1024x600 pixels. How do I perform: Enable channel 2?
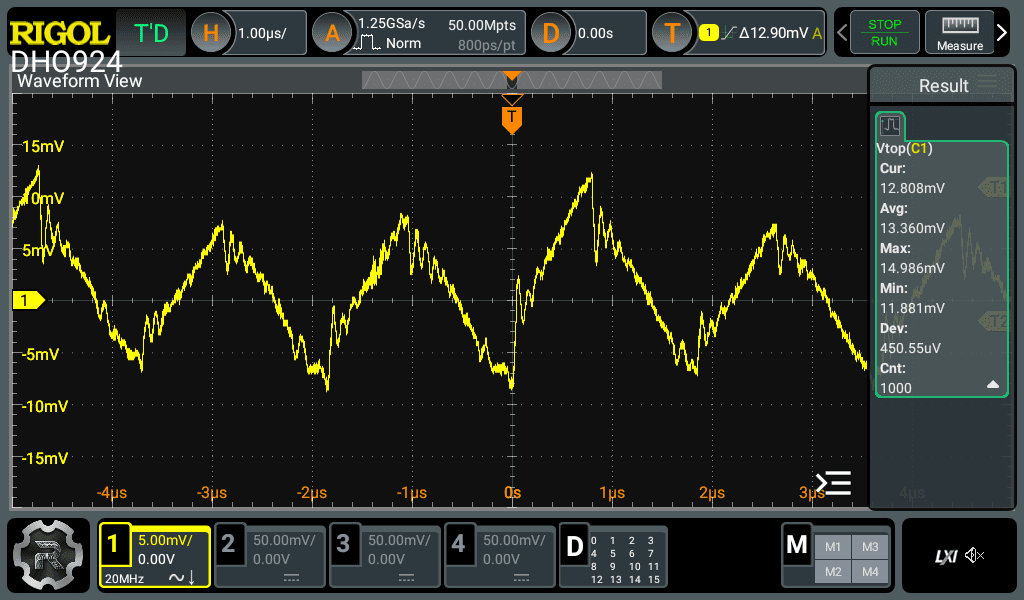(x=270, y=558)
